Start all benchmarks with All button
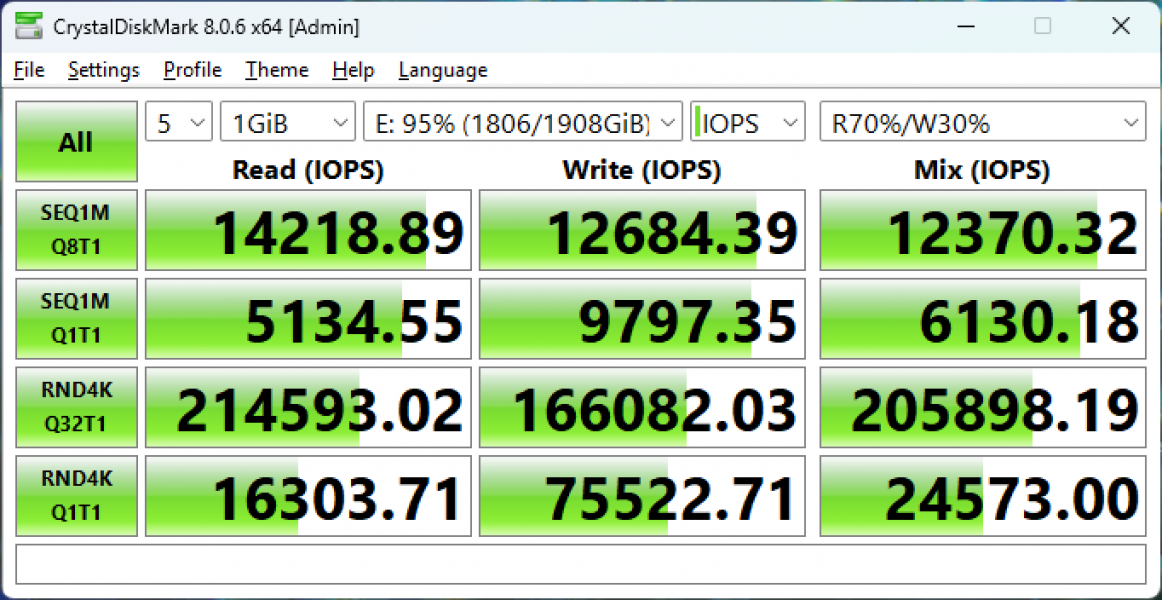Viewport: 1162px width, 600px height. pos(76,141)
